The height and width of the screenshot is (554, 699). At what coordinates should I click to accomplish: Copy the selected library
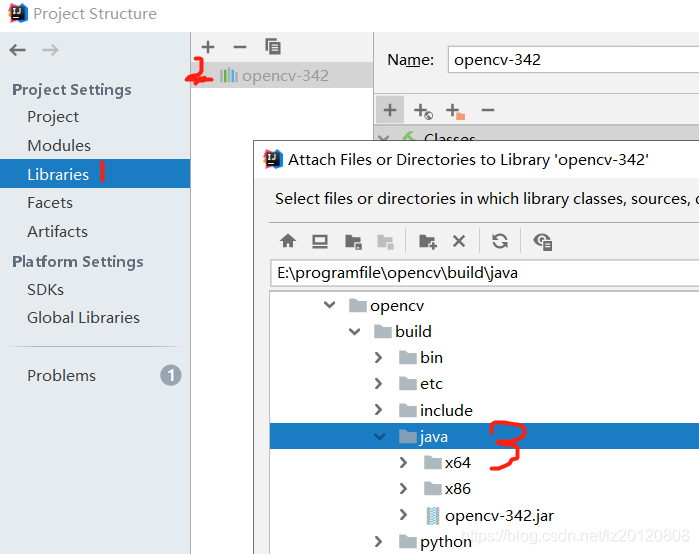click(x=272, y=47)
